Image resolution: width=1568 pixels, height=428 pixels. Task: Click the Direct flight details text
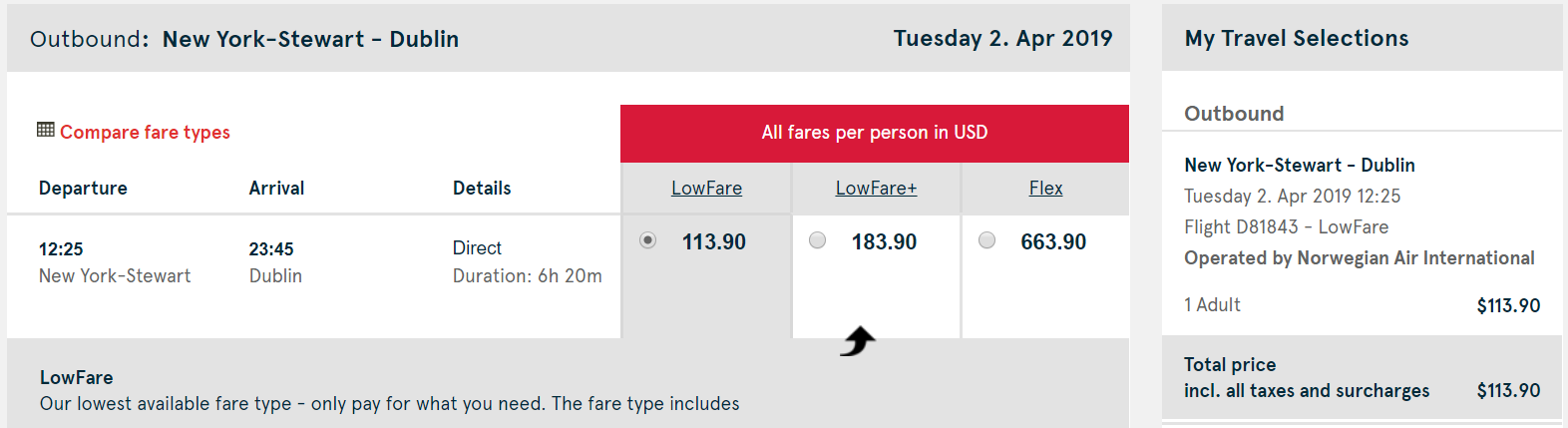(x=477, y=248)
